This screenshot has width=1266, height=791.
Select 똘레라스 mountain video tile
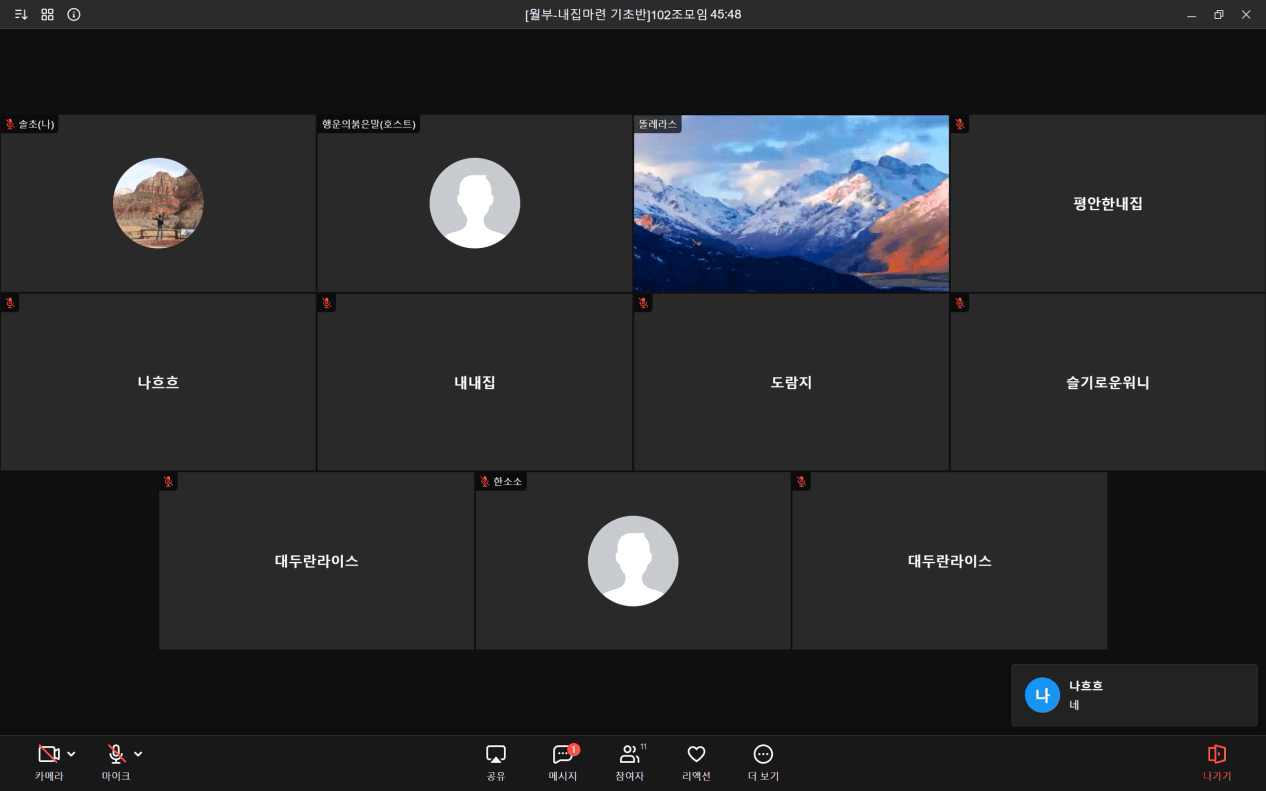pyautogui.click(x=791, y=203)
